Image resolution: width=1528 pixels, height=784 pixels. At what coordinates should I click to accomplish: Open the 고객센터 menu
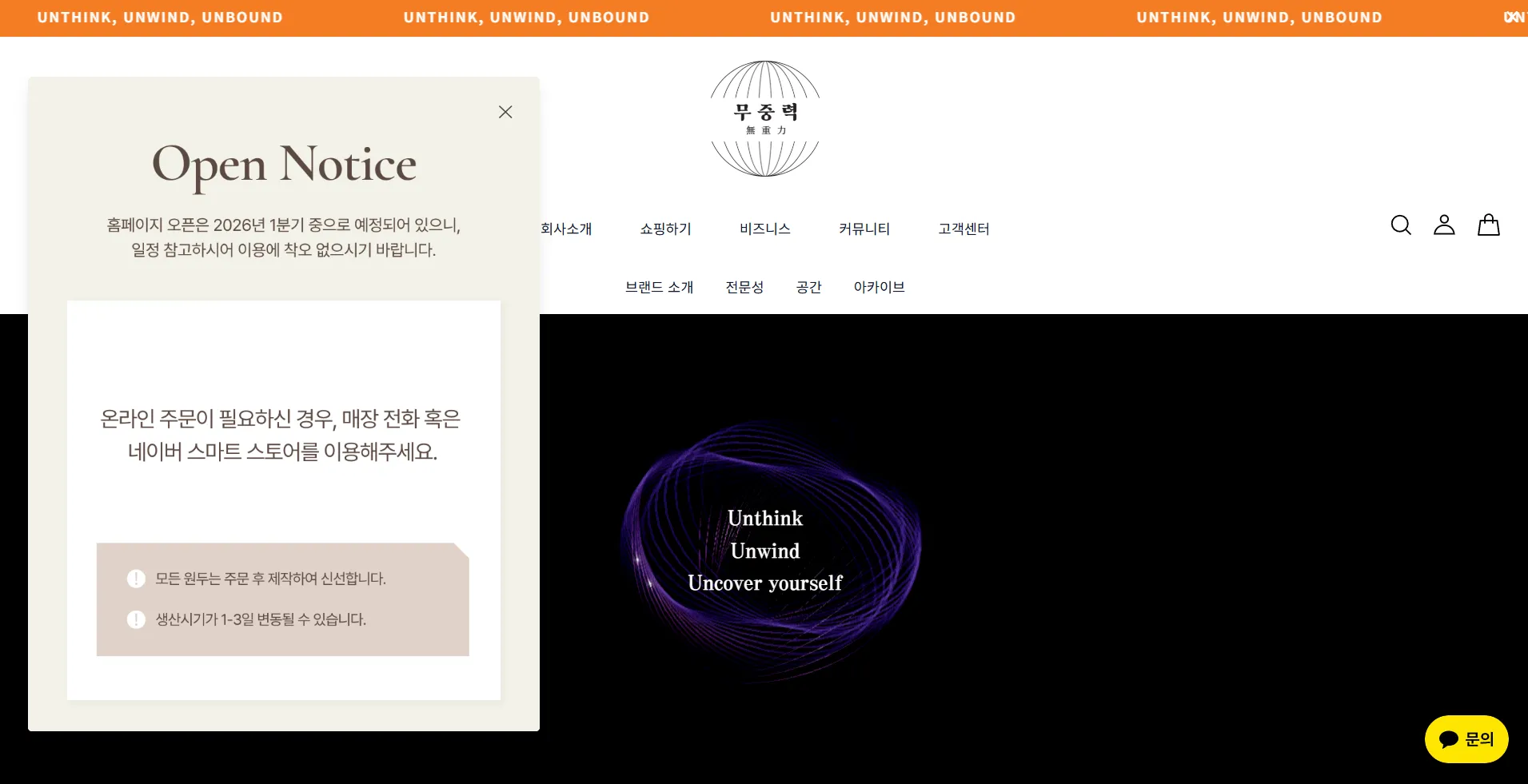point(963,229)
